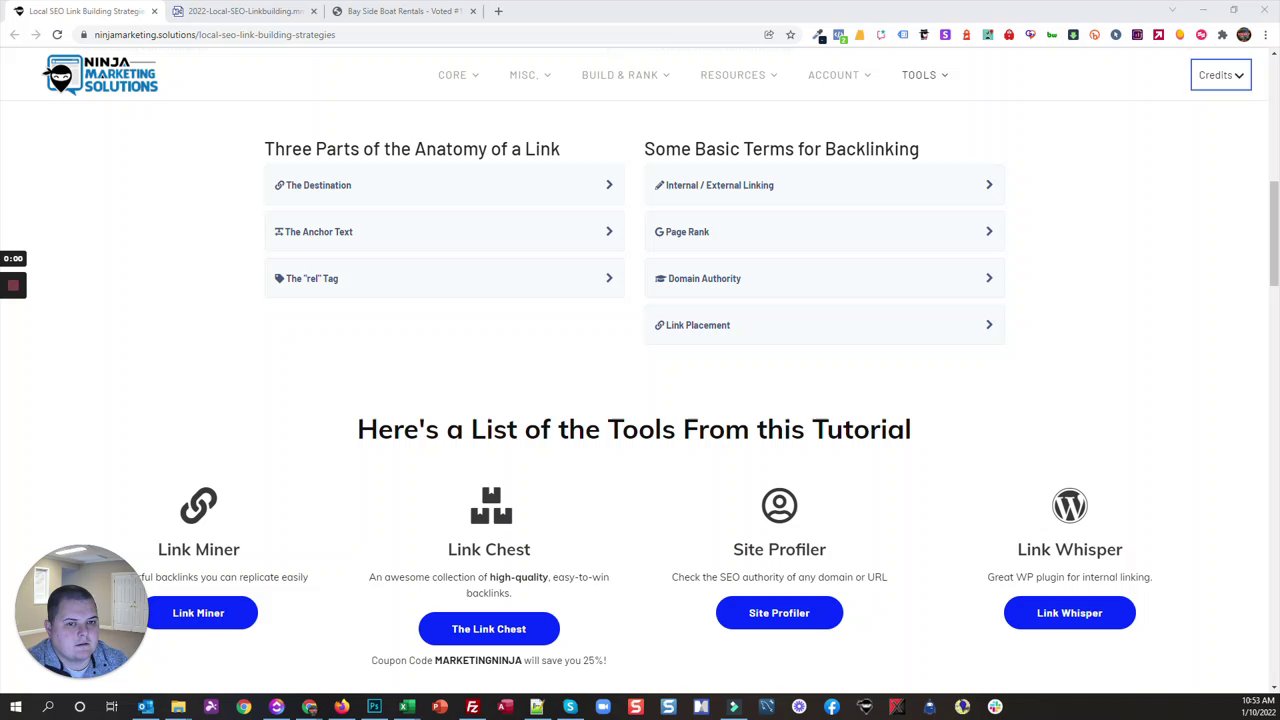Click the Site Profiler user-circle icon

pos(779,506)
